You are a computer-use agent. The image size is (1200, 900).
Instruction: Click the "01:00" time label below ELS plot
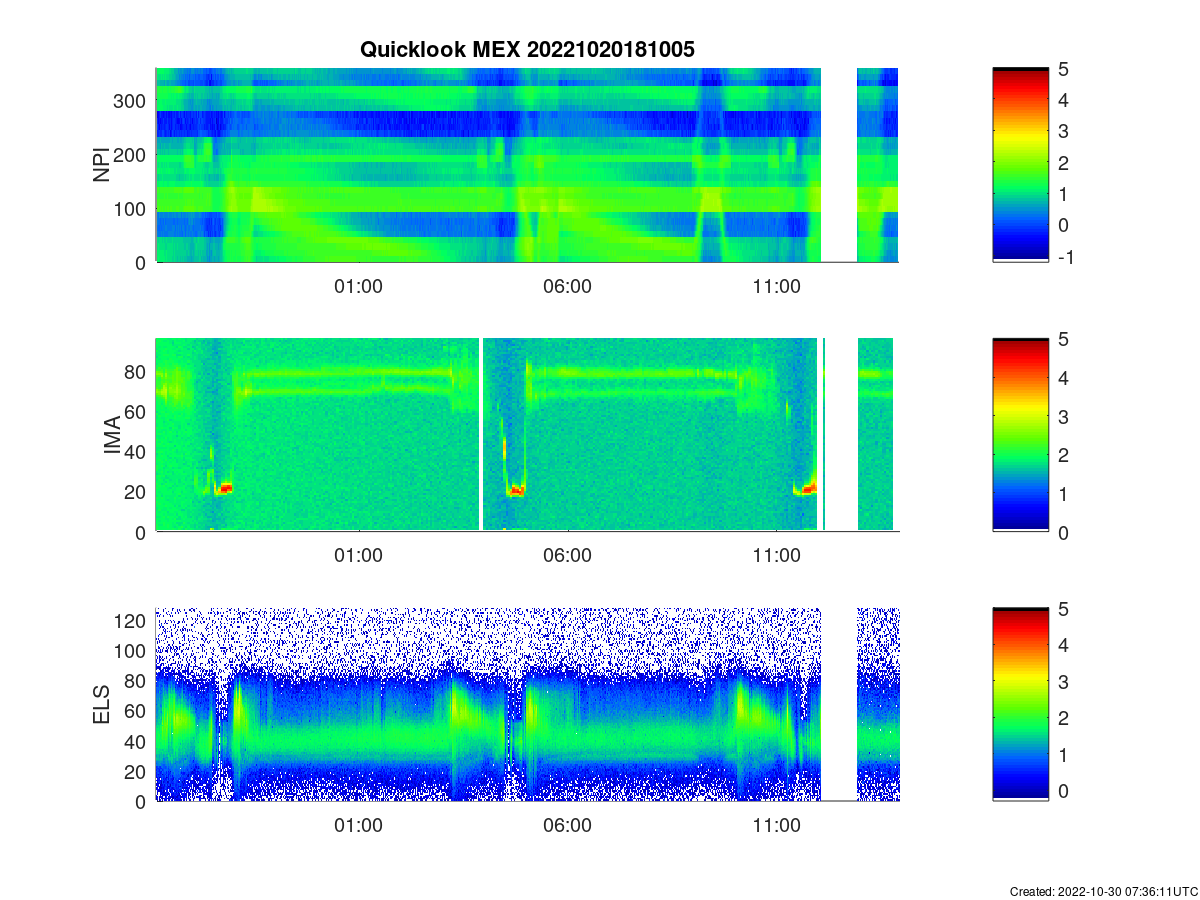(x=358, y=826)
